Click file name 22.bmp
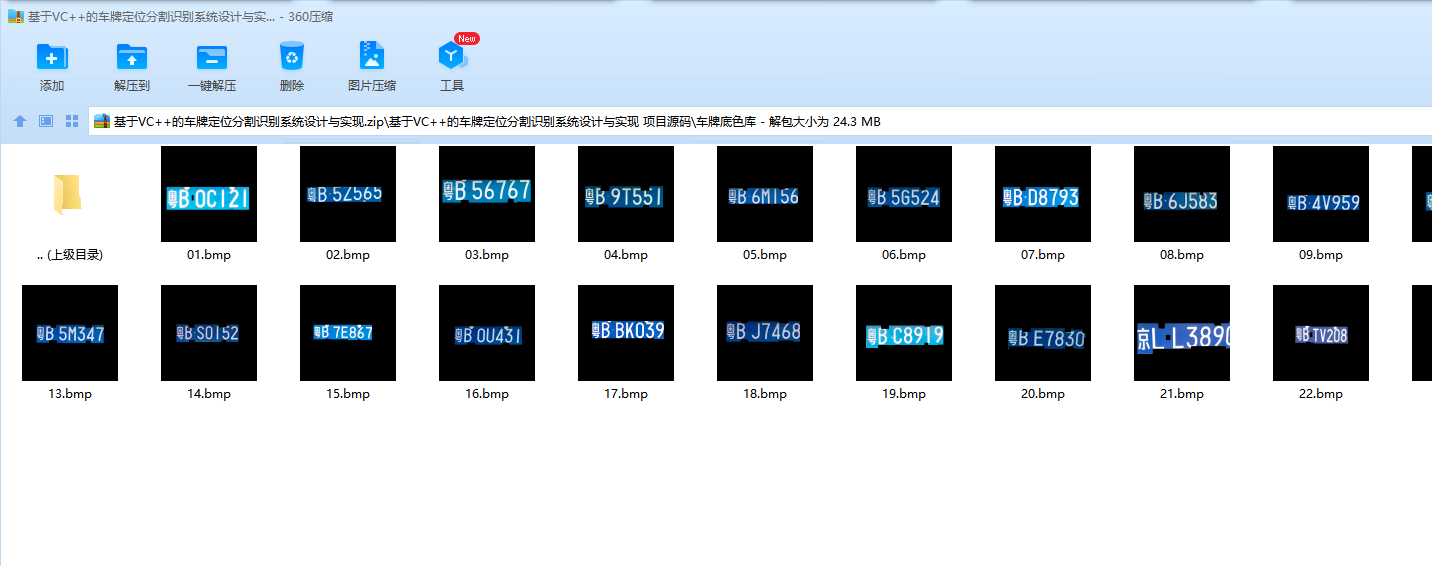Screen dimensions: 1432x566 pyautogui.click(x=1321, y=394)
